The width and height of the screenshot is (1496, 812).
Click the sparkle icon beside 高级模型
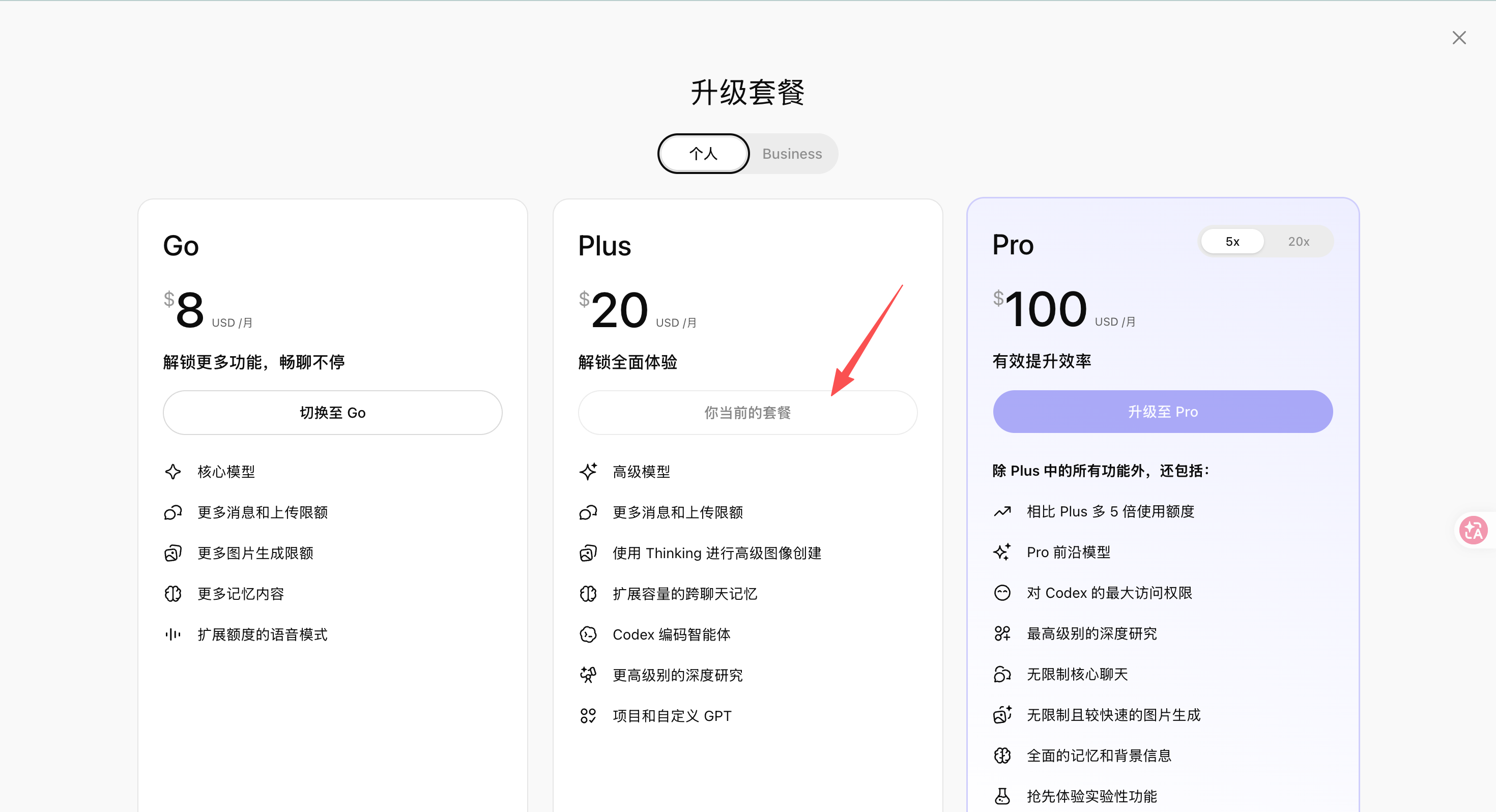tap(588, 472)
